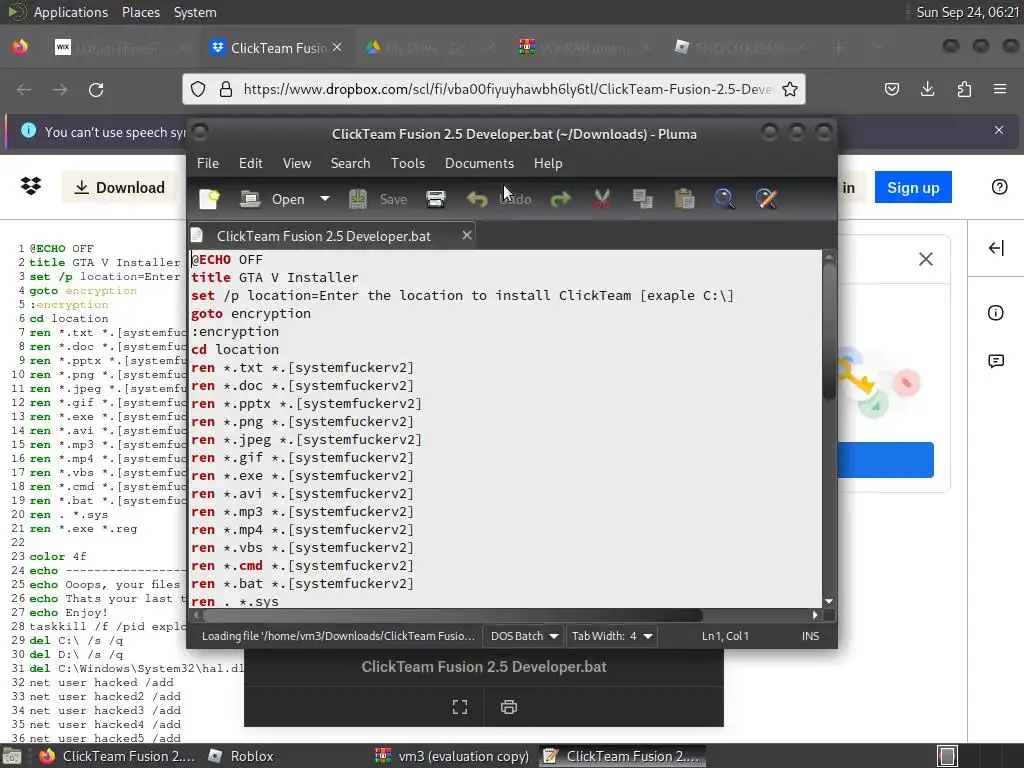Click the scroll-down arrow of Pluma editor

click(x=829, y=601)
